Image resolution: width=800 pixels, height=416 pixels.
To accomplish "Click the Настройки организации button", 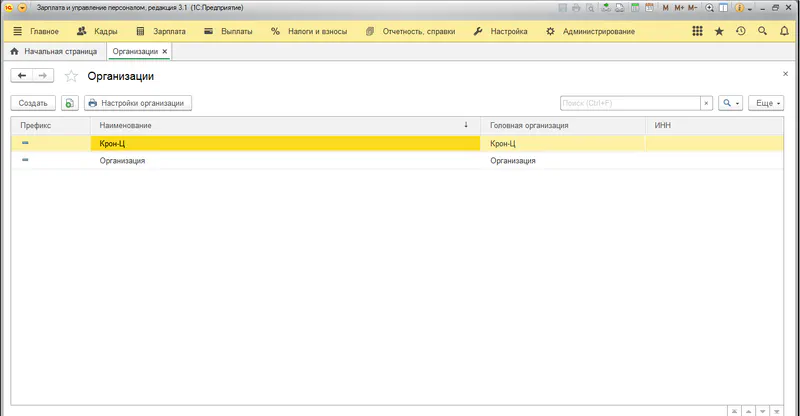I will [x=138, y=103].
